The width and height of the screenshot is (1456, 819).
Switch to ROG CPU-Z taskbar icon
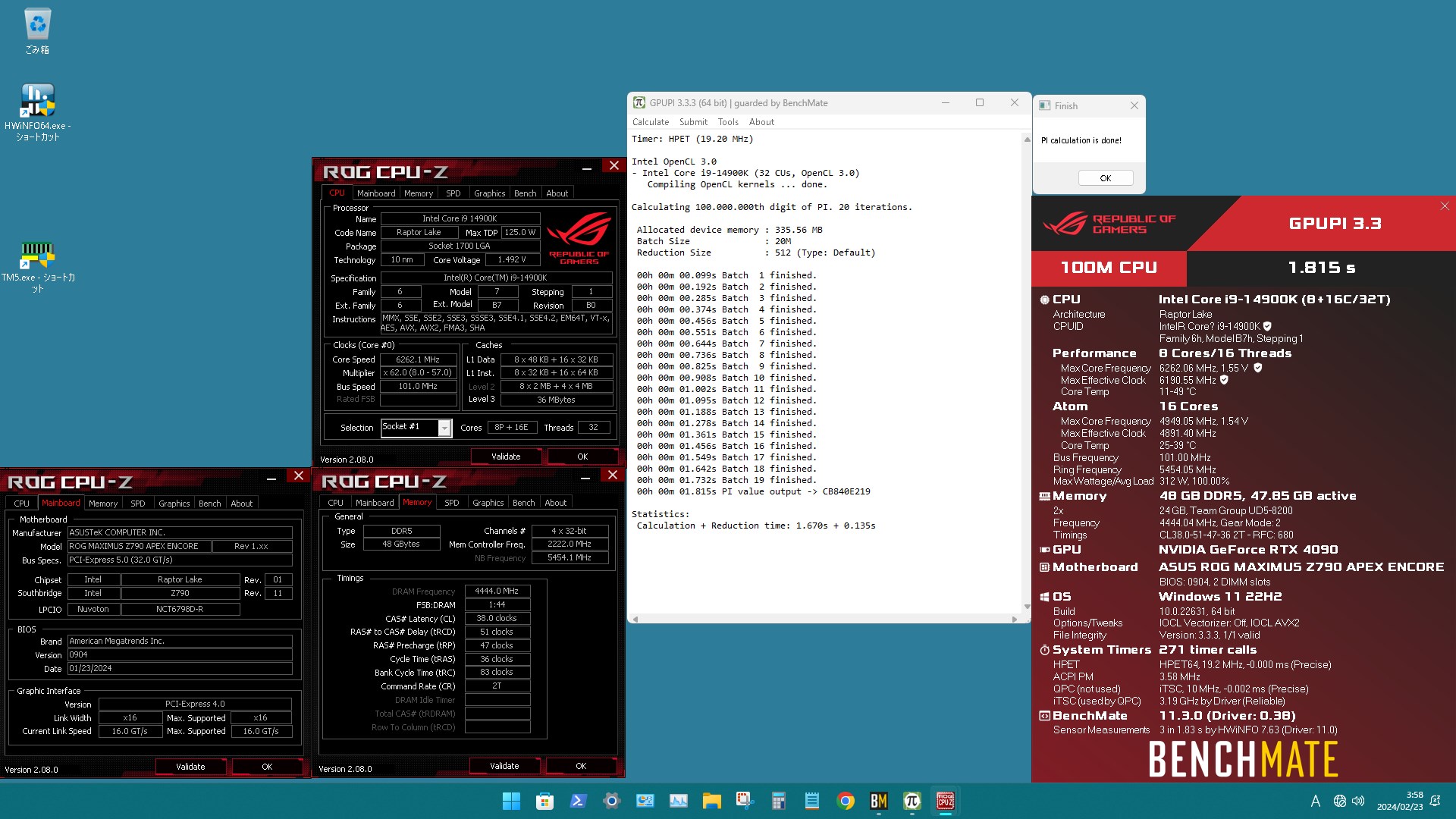click(x=945, y=801)
